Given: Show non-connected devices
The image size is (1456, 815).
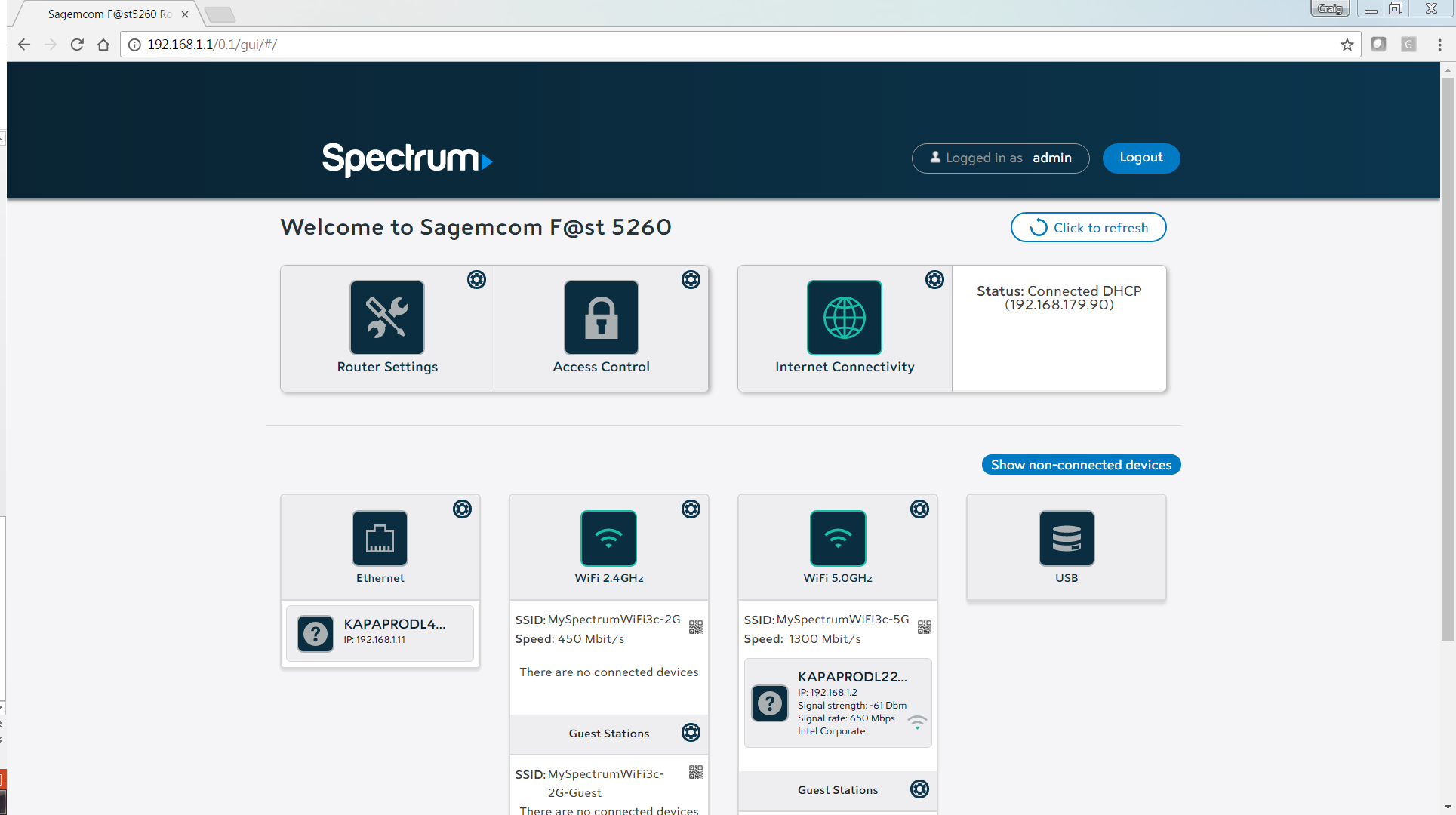Looking at the screenshot, I should click(1081, 465).
